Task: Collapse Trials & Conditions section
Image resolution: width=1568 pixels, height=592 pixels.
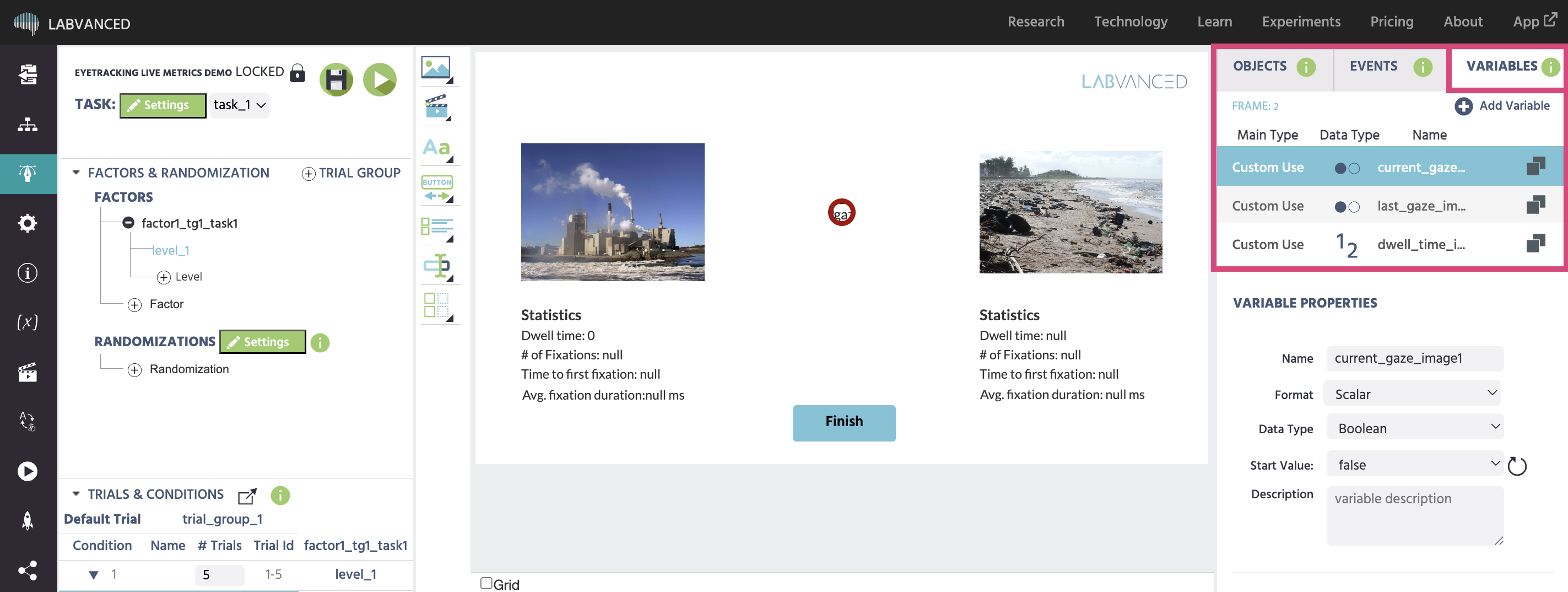Action: pyautogui.click(x=76, y=494)
